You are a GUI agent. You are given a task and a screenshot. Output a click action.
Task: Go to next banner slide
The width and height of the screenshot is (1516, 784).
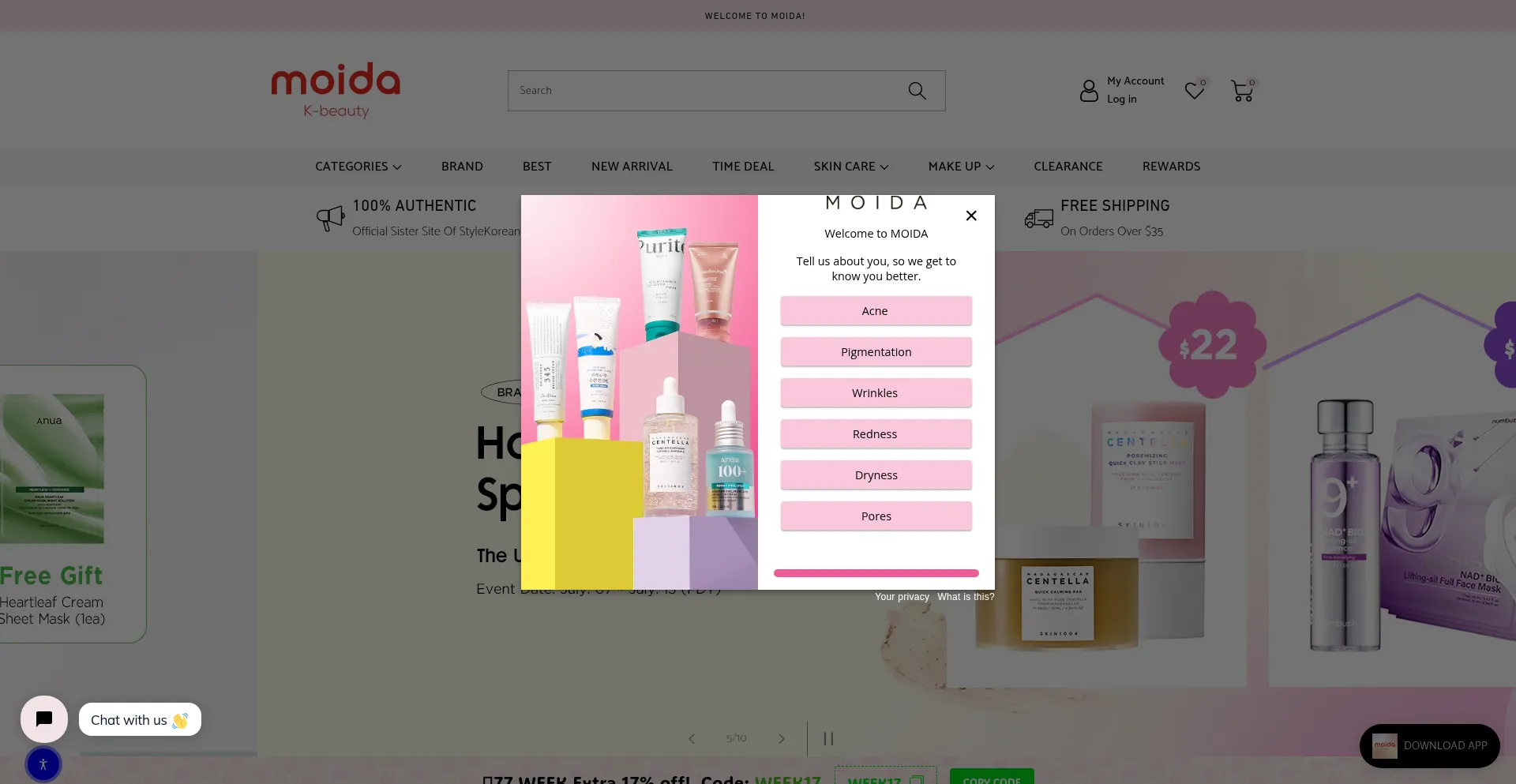coord(782,738)
